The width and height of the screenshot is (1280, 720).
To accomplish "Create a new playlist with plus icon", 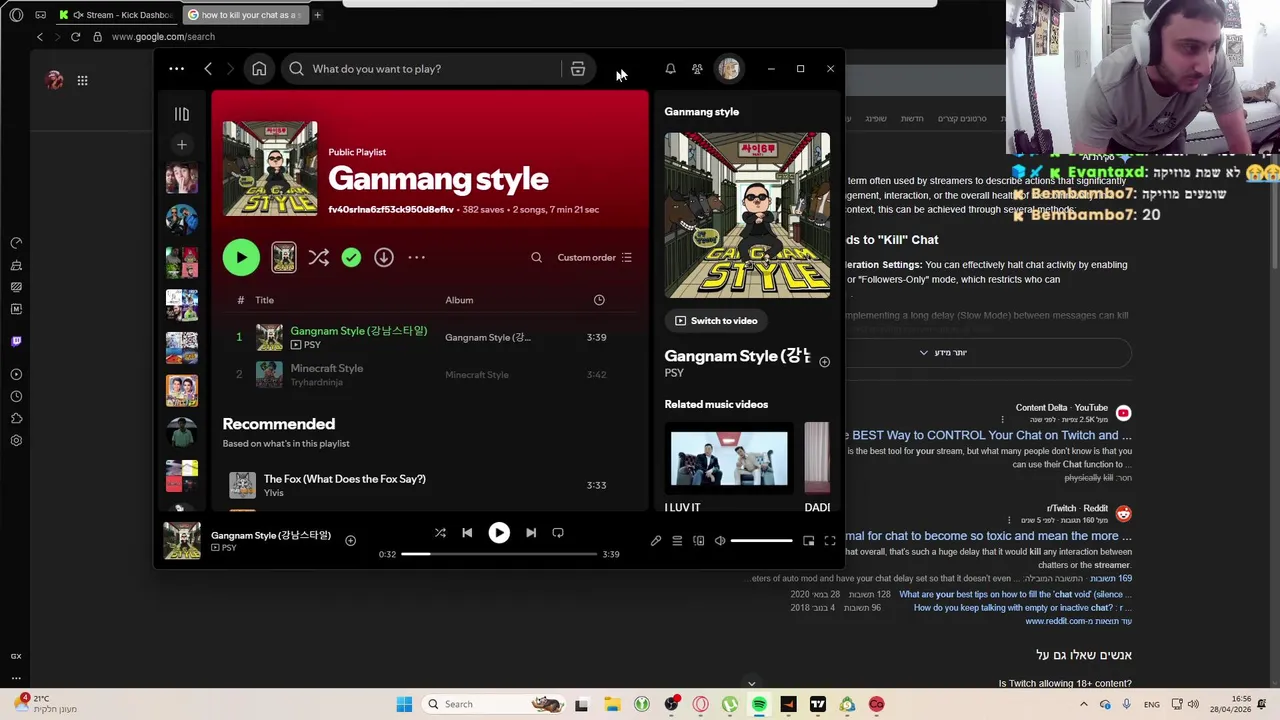I will point(181,145).
